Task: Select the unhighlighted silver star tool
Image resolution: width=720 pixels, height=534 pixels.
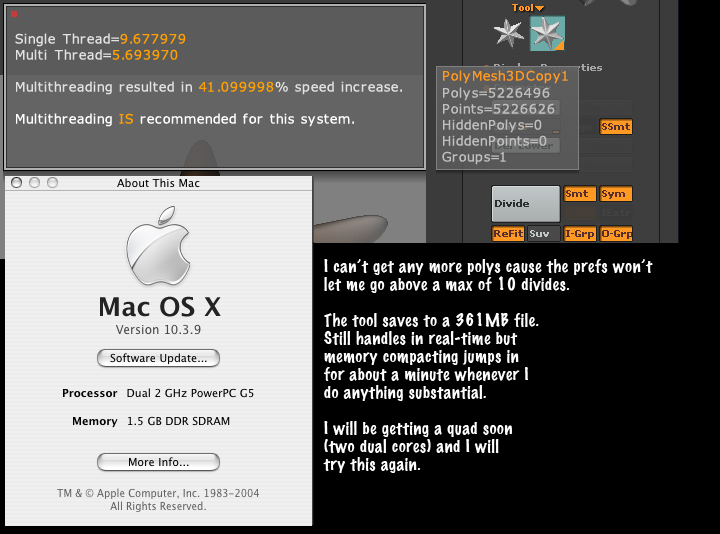Action: [509, 33]
